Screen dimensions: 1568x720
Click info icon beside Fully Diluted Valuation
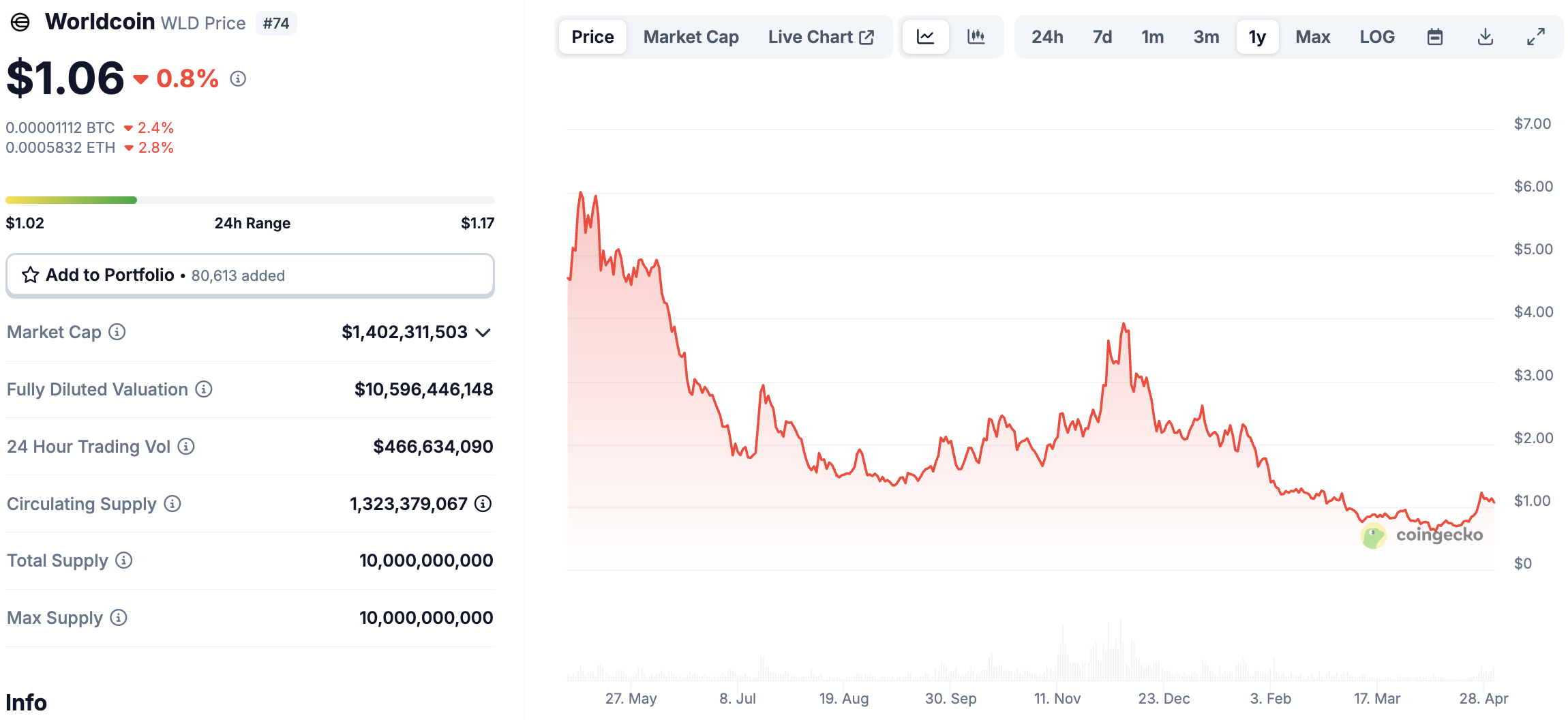(204, 389)
